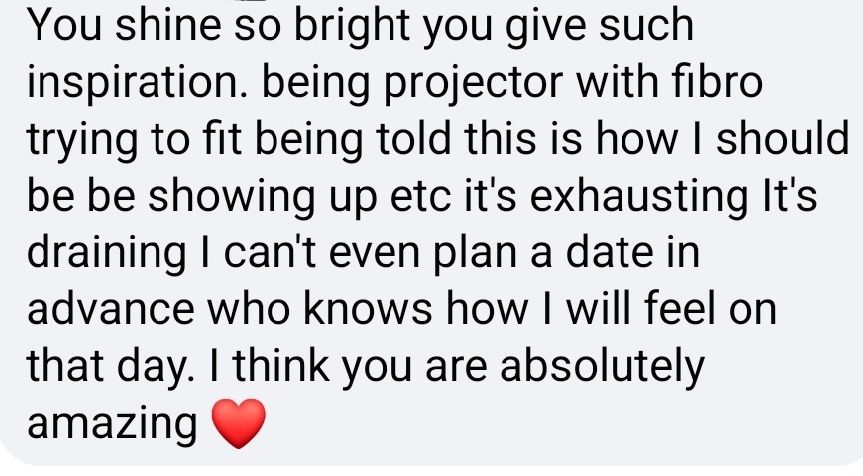Click the word "advance" in the comment

(x=110, y=308)
